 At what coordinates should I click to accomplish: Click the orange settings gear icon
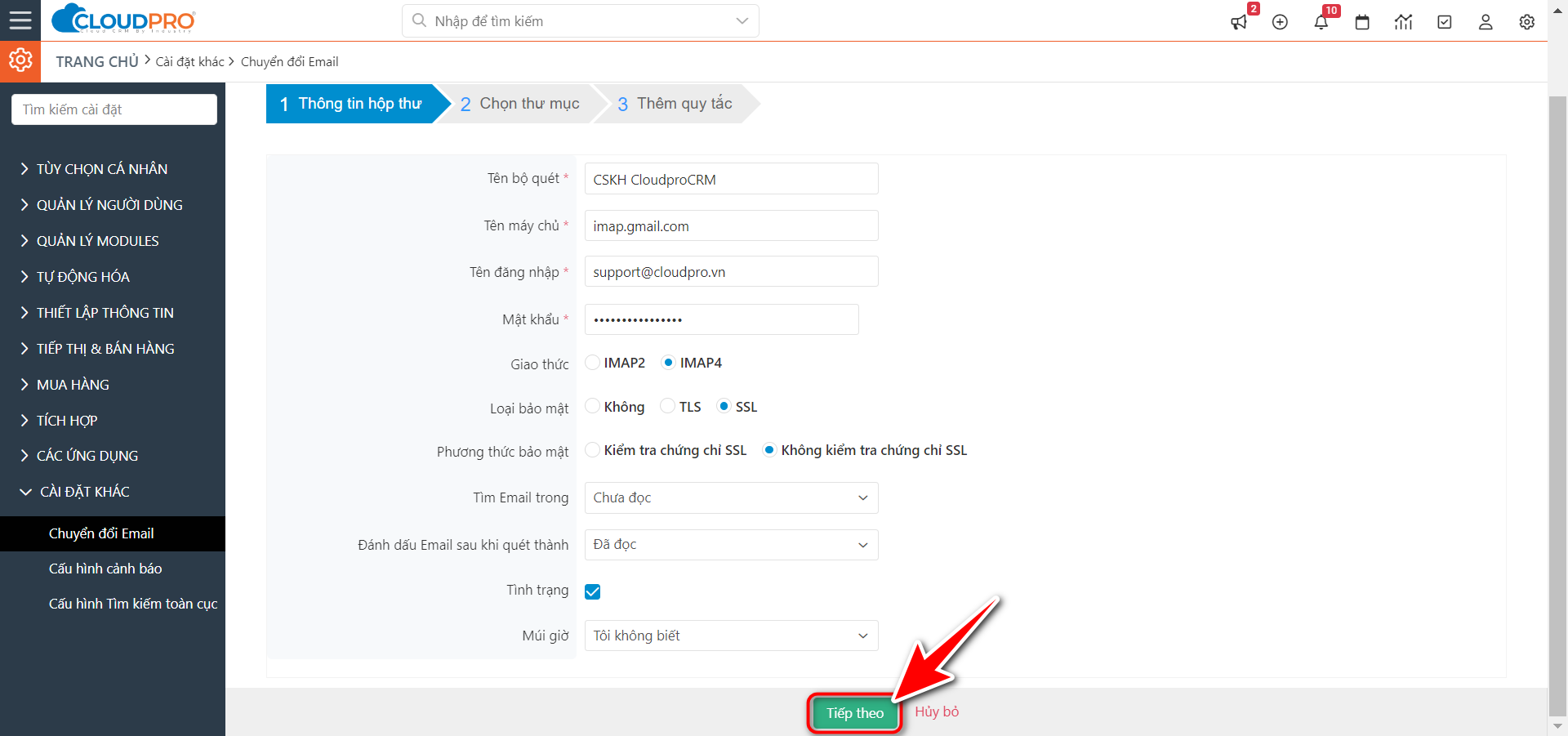coord(20,61)
